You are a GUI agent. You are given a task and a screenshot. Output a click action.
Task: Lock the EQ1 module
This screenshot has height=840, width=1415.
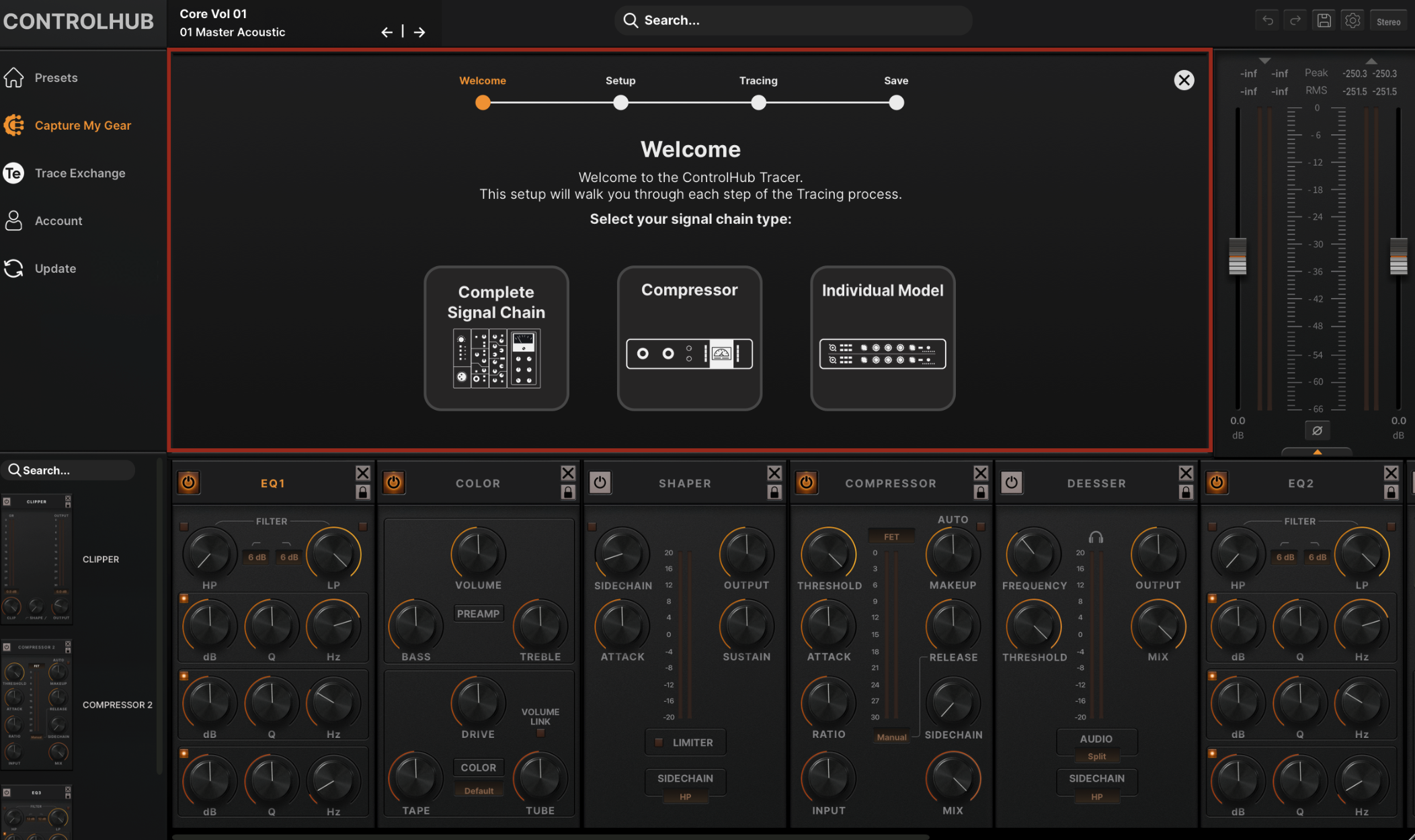(363, 493)
